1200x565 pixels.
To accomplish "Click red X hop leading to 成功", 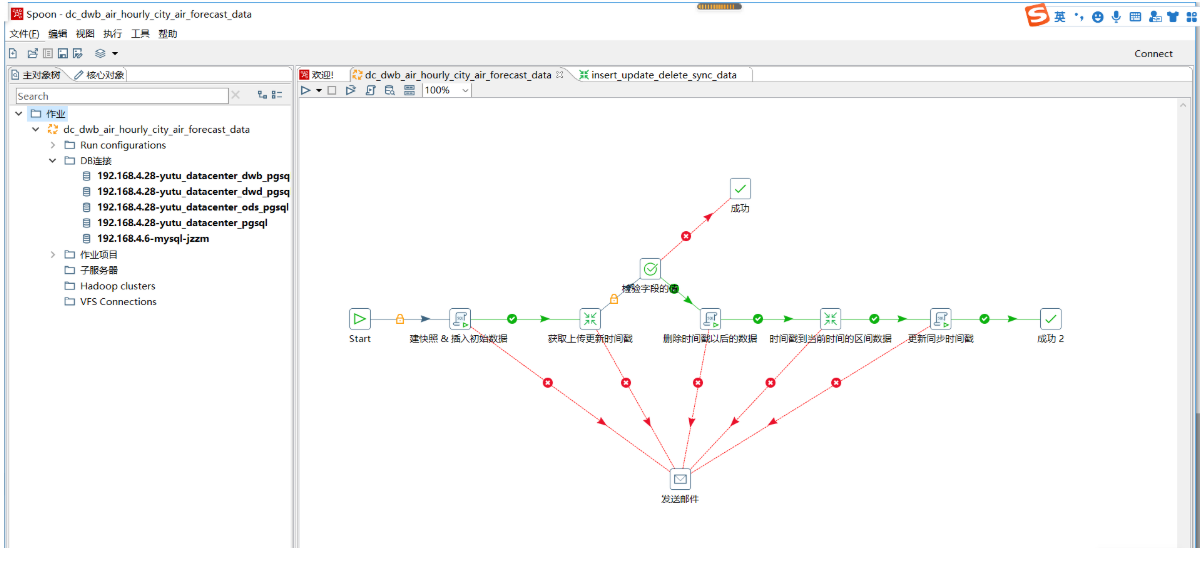I will pyautogui.click(x=686, y=237).
